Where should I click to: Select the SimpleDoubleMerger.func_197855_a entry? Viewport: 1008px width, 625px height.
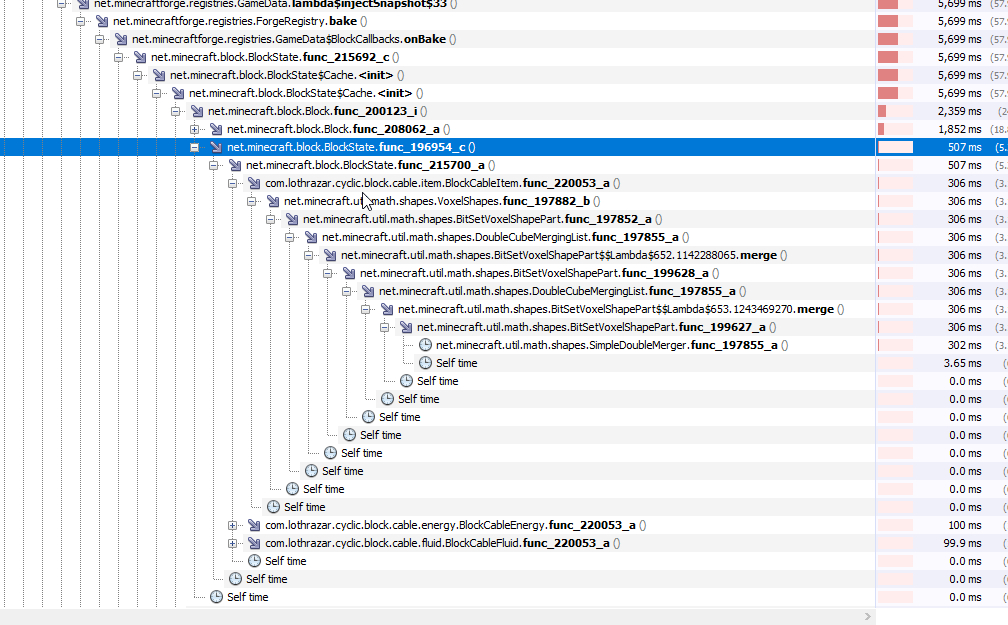[600, 345]
